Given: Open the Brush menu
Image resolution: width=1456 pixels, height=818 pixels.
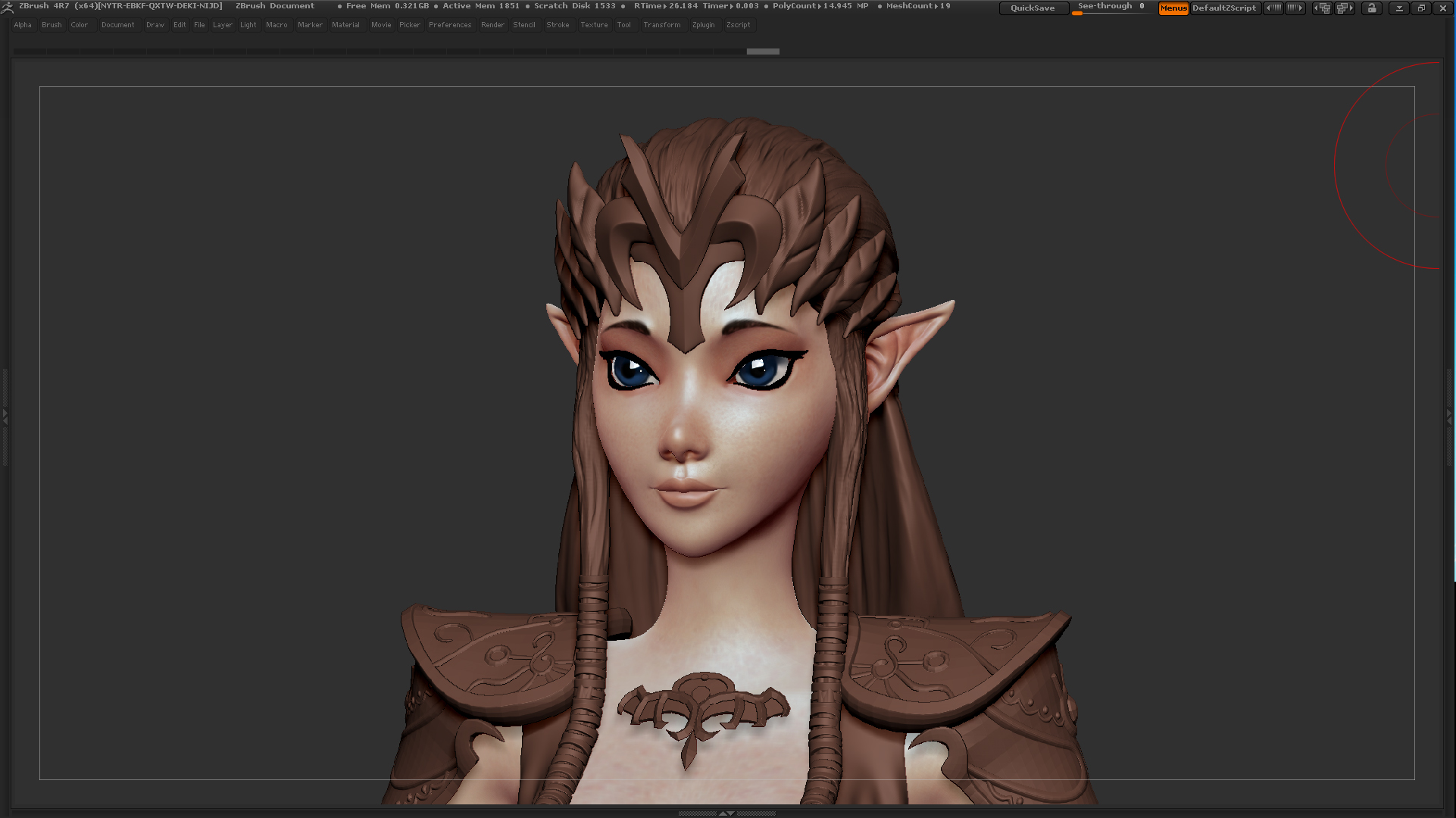Looking at the screenshot, I should pyautogui.click(x=52, y=25).
